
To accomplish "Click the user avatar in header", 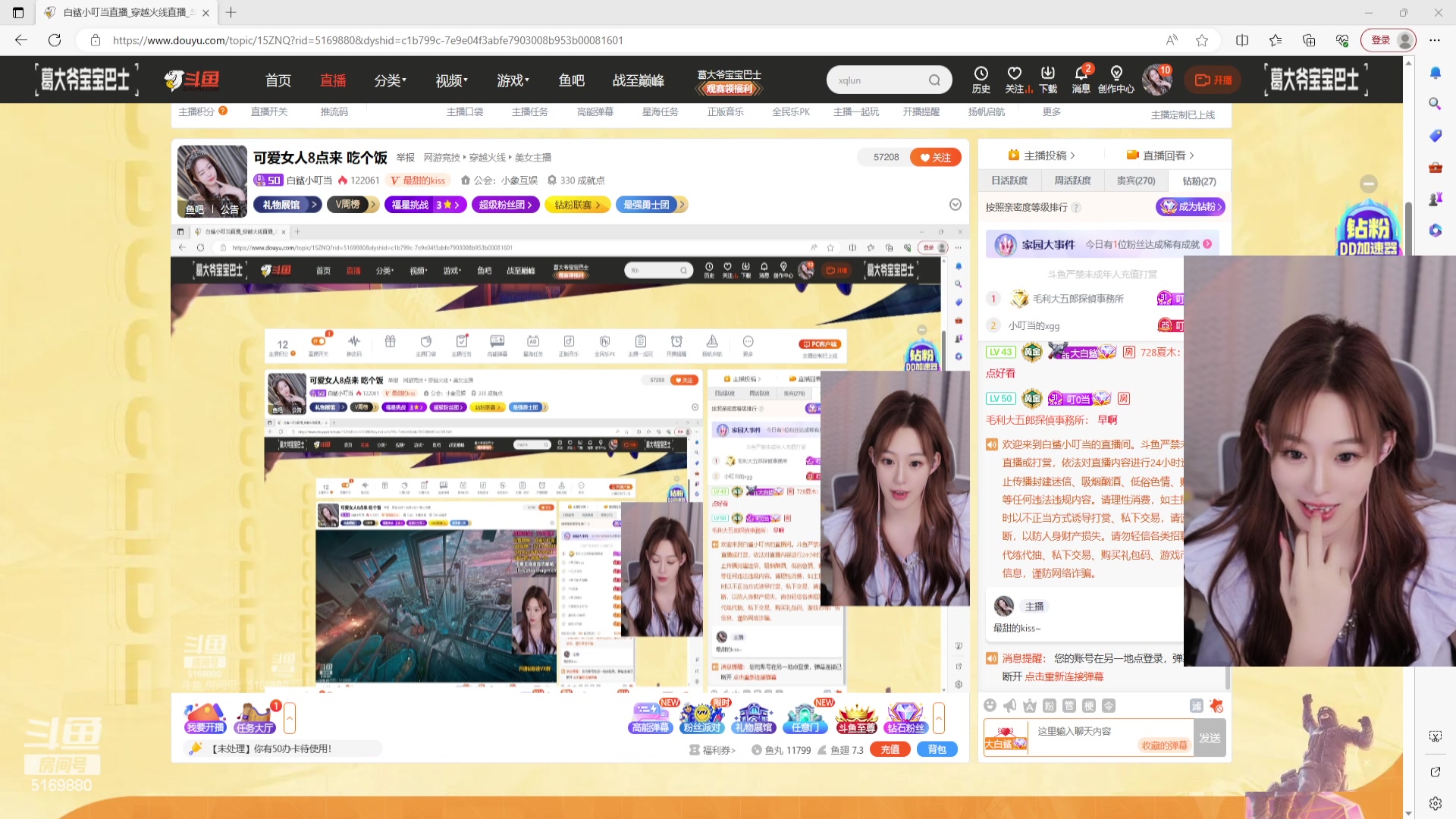I will tap(1156, 80).
